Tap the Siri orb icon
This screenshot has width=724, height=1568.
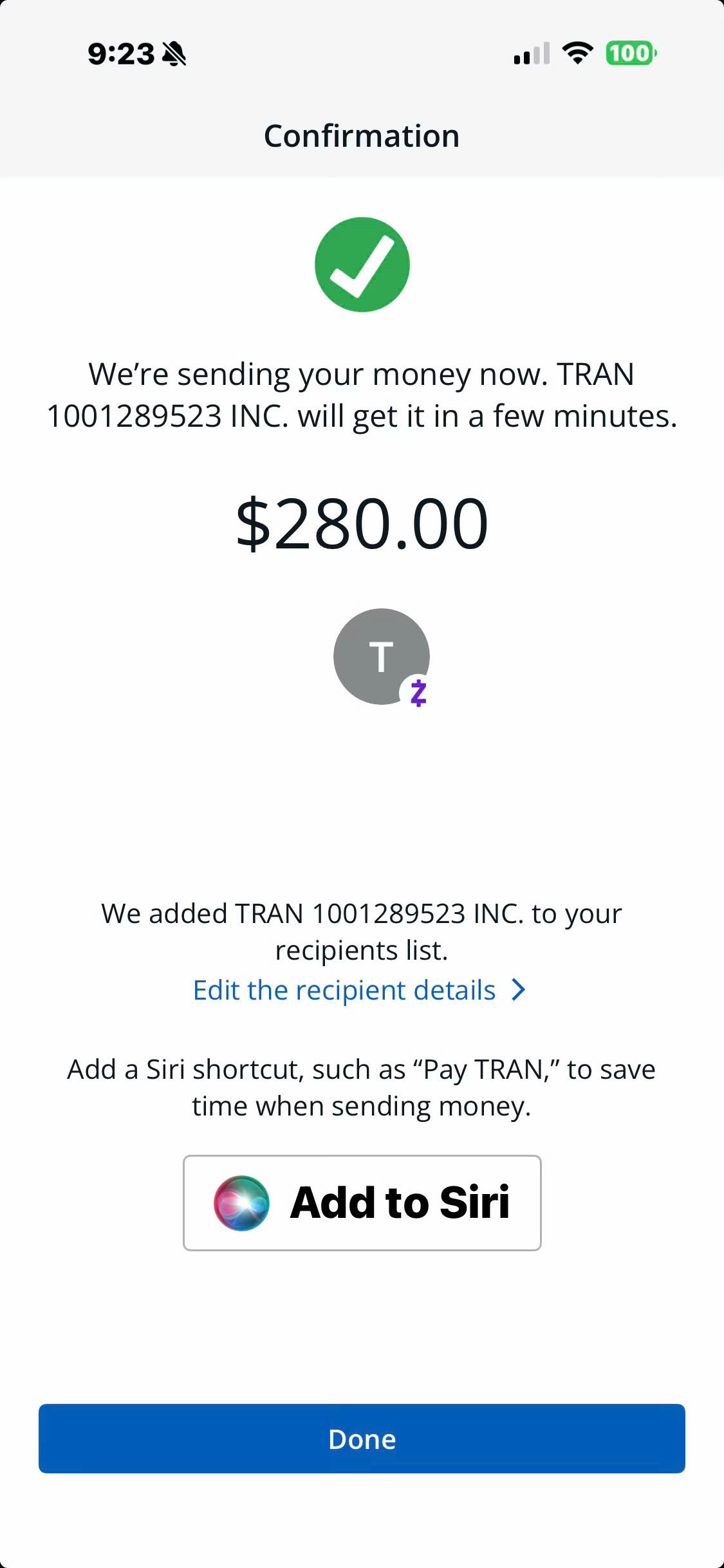[241, 1202]
